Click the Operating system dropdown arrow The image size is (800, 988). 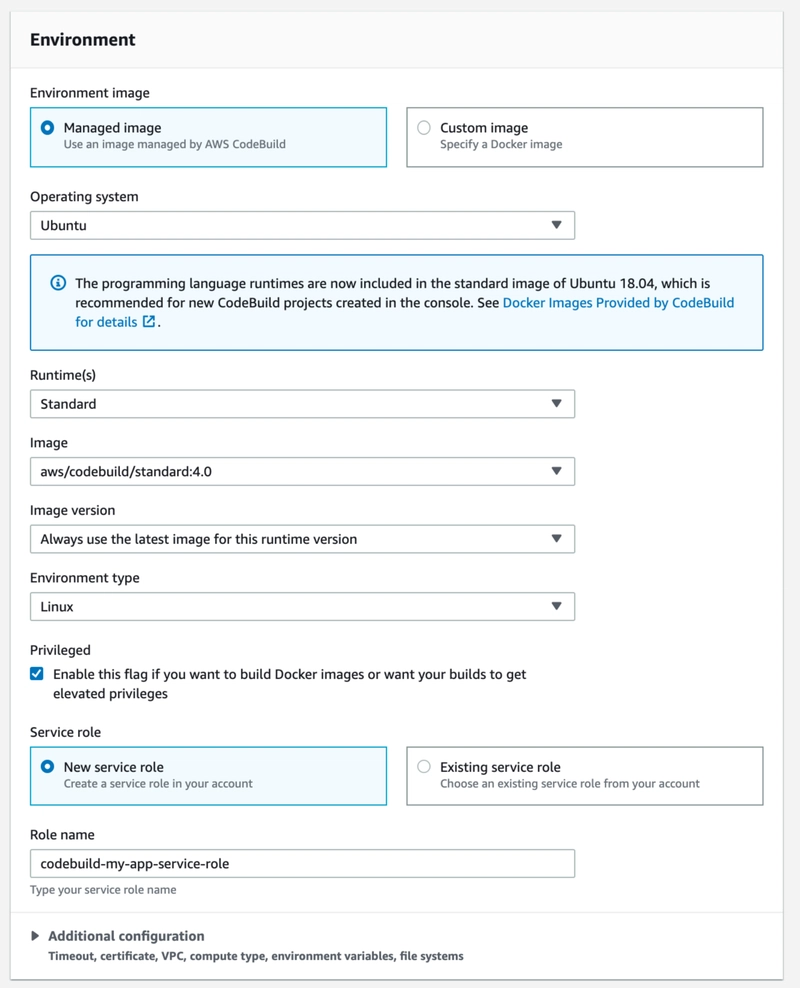(x=557, y=225)
